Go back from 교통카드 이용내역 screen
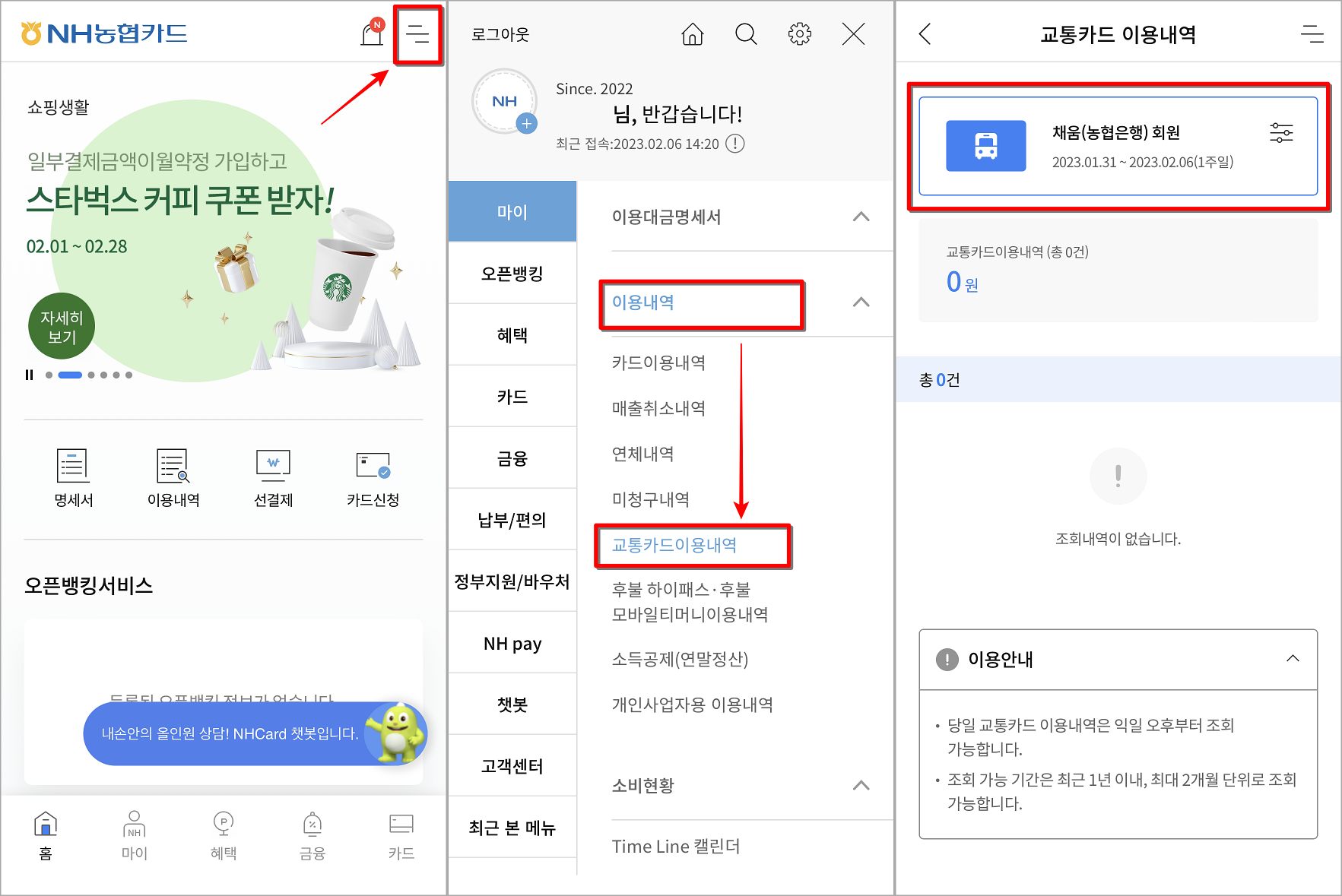 (x=925, y=34)
